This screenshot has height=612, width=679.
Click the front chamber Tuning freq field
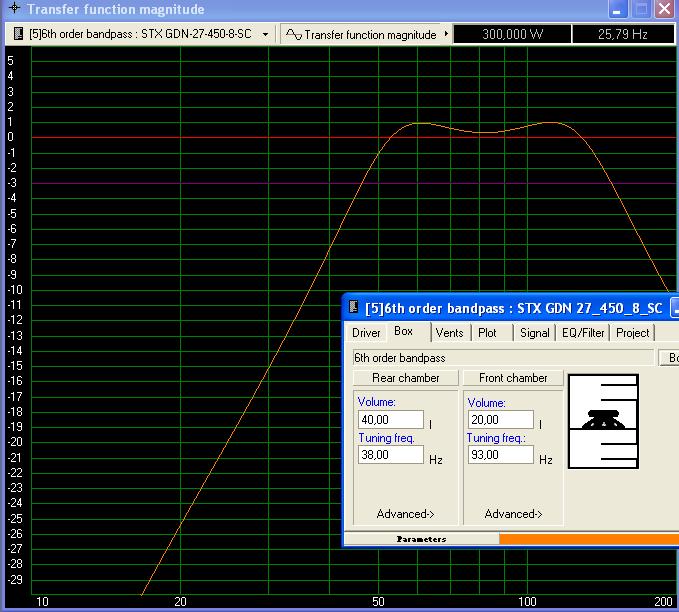[x=500, y=455]
